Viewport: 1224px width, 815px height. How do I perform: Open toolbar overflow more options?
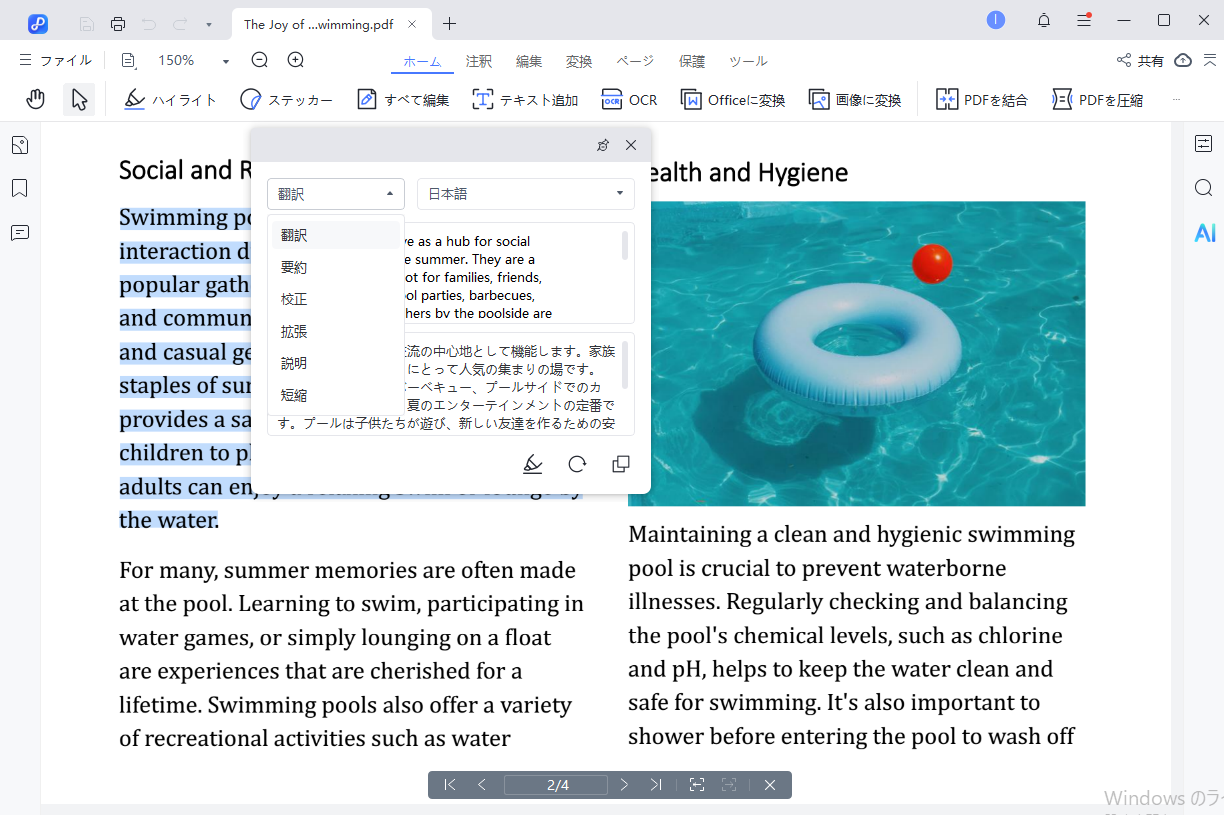(1177, 100)
